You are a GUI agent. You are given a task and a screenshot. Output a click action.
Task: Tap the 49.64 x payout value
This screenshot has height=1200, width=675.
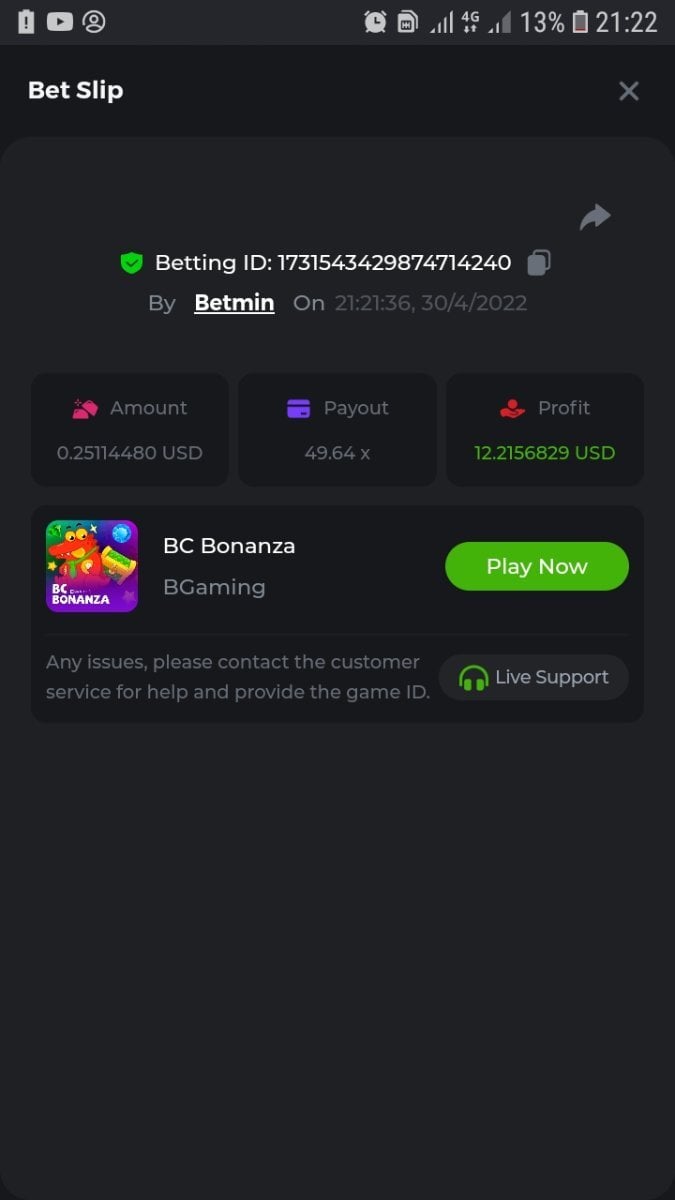pyautogui.click(x=337, y=453)
